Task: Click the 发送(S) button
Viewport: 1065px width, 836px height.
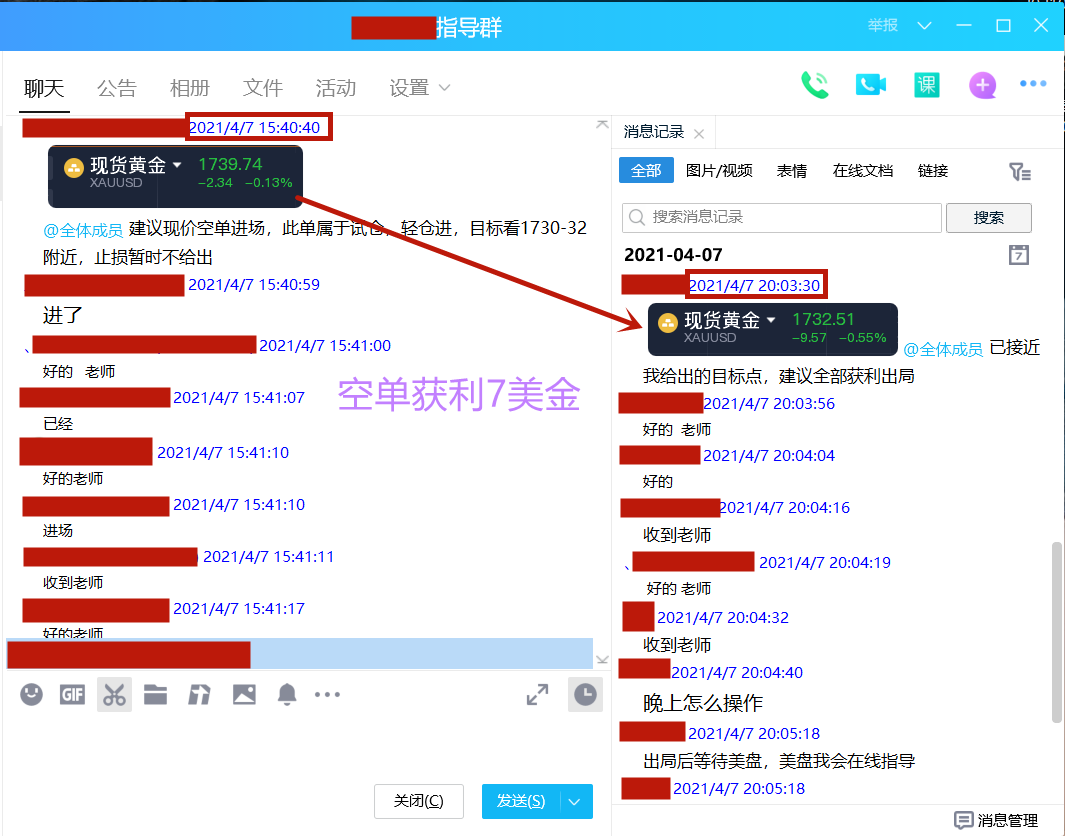Action: coord(521,801)
